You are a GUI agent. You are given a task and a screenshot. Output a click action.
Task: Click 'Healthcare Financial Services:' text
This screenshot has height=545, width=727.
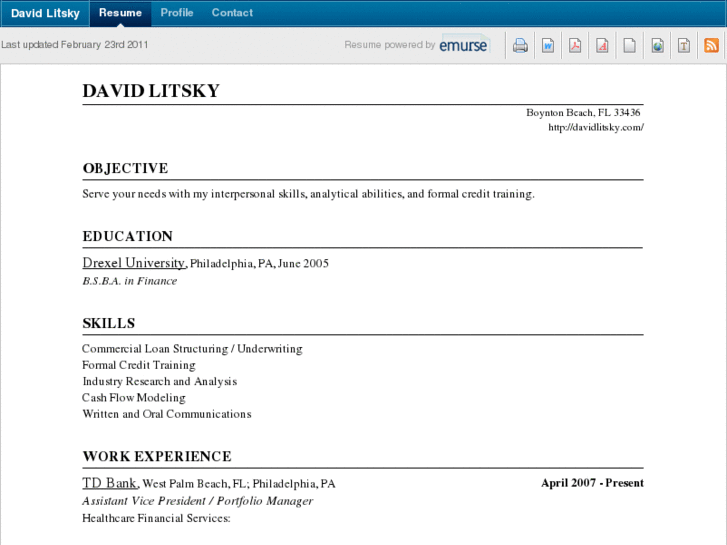[x=156, y=518]
